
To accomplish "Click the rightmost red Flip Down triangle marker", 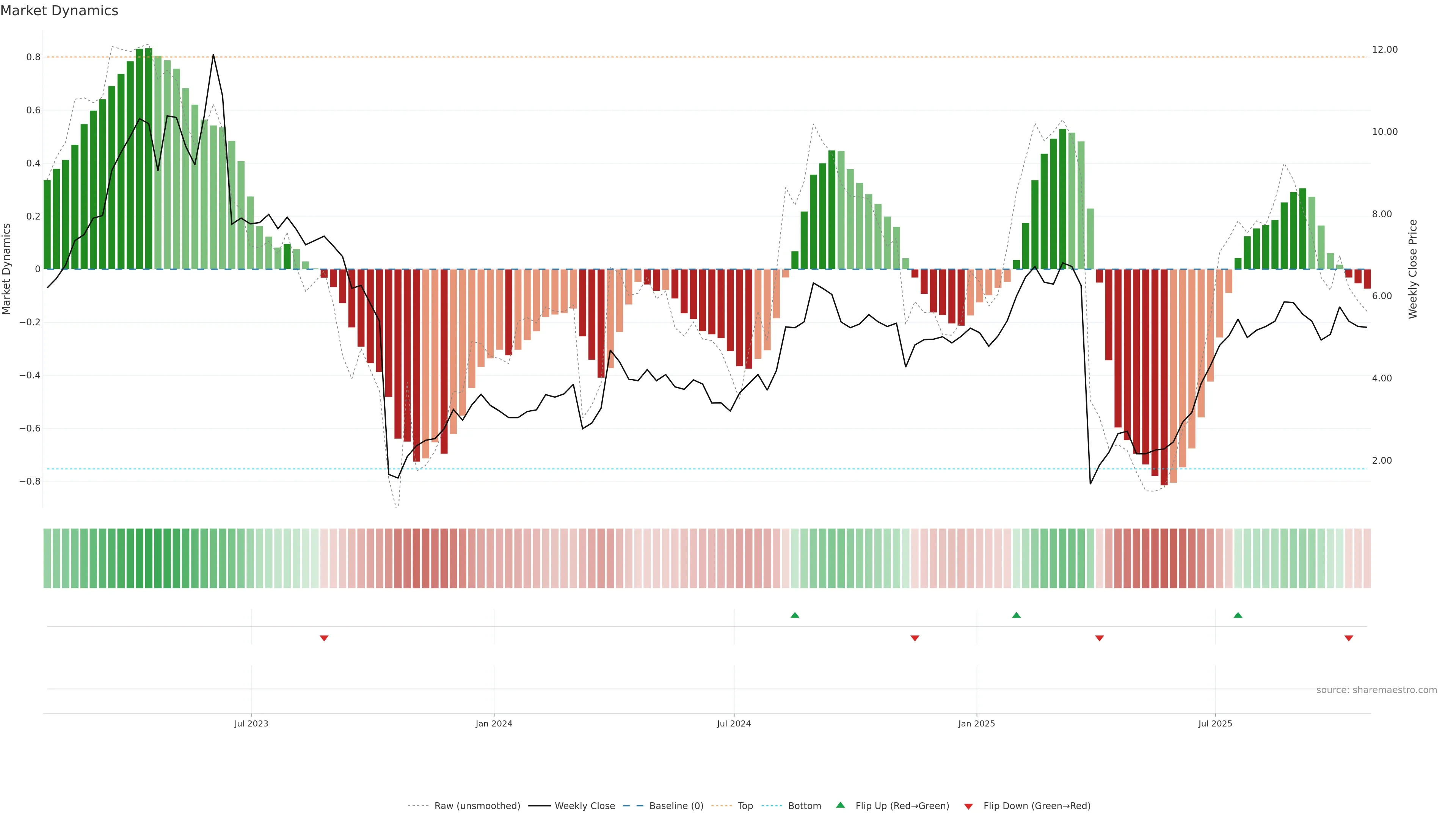I will [x=1349, y=638].
